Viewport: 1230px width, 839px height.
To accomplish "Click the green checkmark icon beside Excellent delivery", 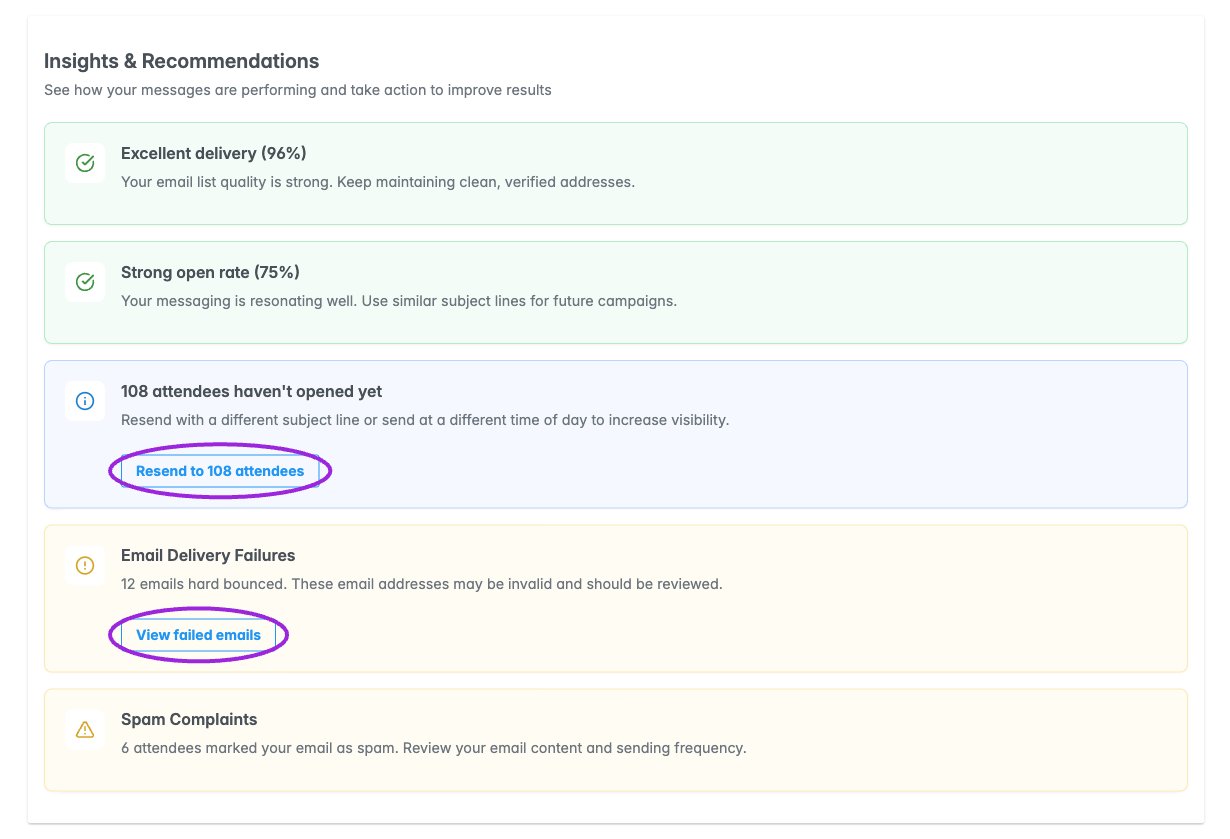I will coord(85,163).
